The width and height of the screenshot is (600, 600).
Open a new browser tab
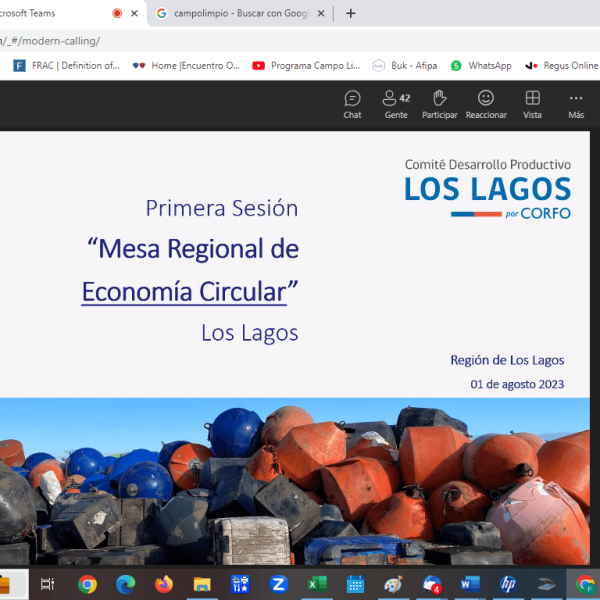350,14
